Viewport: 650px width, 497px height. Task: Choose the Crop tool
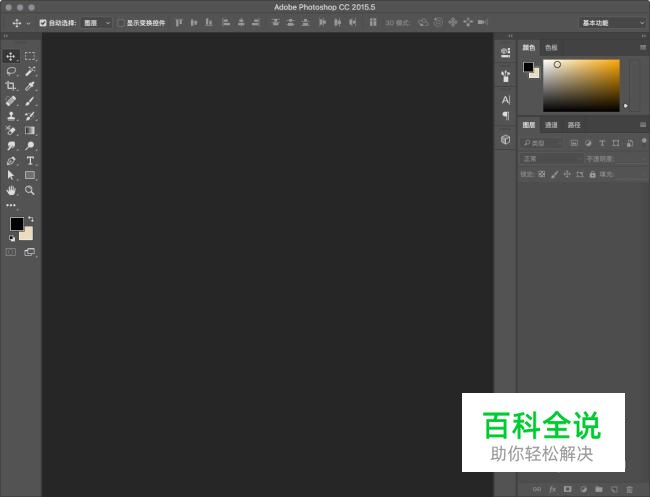click(x=11, y=86)
